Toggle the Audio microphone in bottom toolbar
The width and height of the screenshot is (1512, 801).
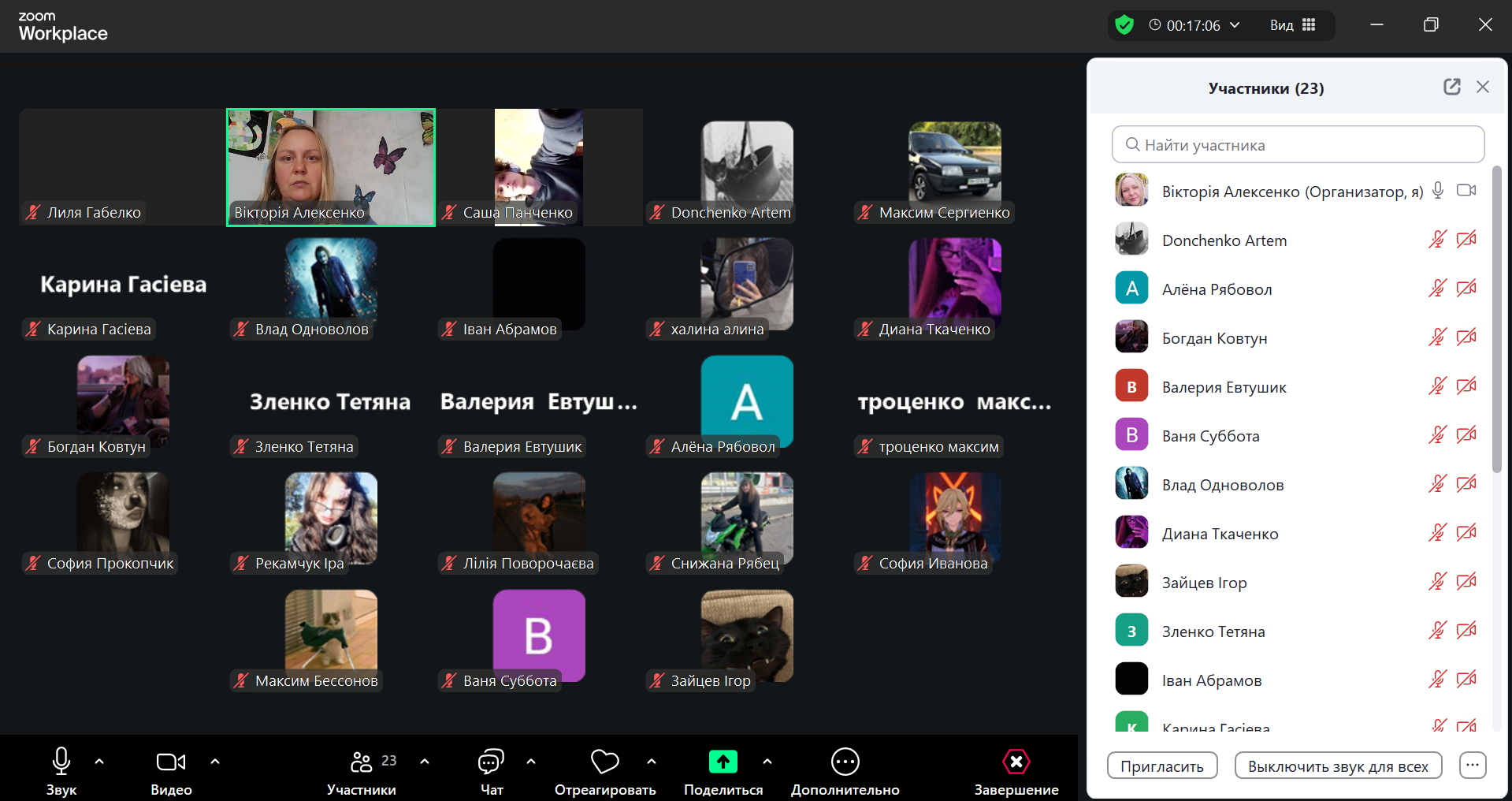tap(61, 762)
